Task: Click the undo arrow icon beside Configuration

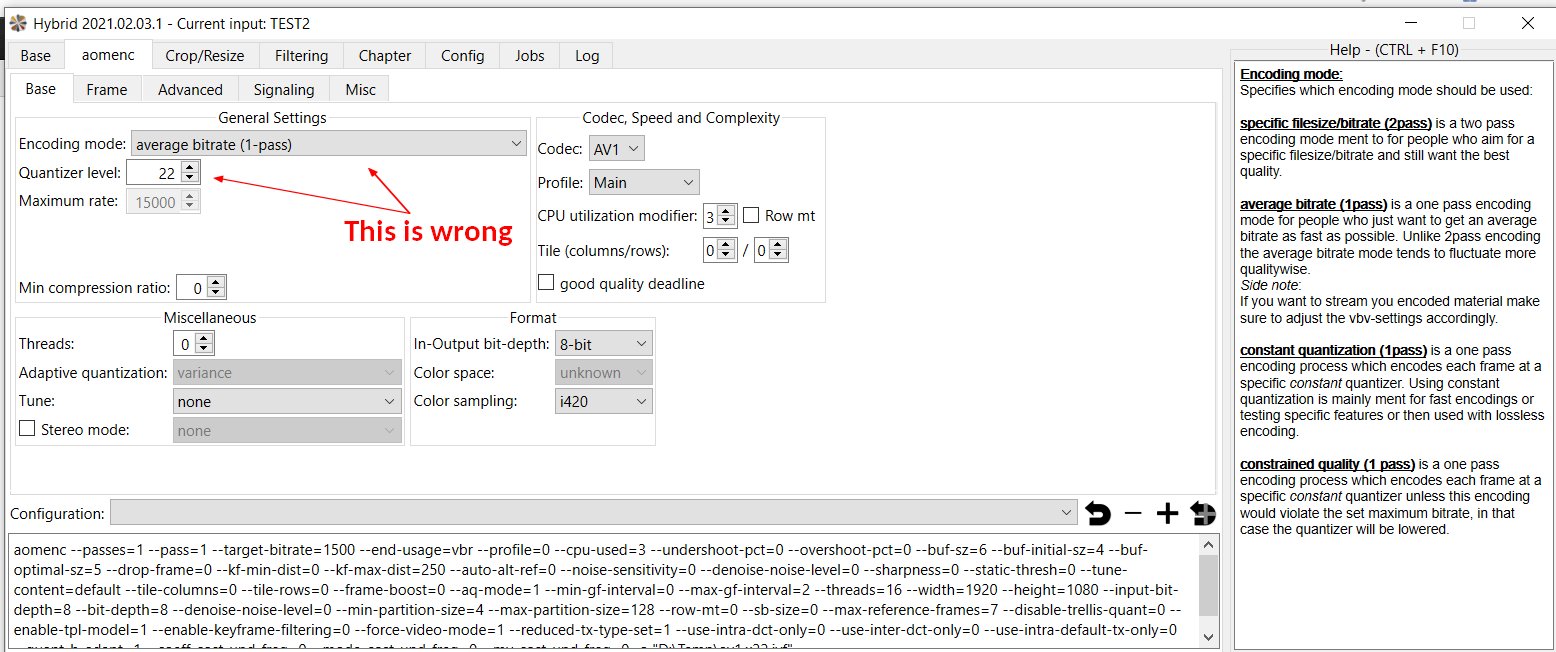Action: (1098, 514)
